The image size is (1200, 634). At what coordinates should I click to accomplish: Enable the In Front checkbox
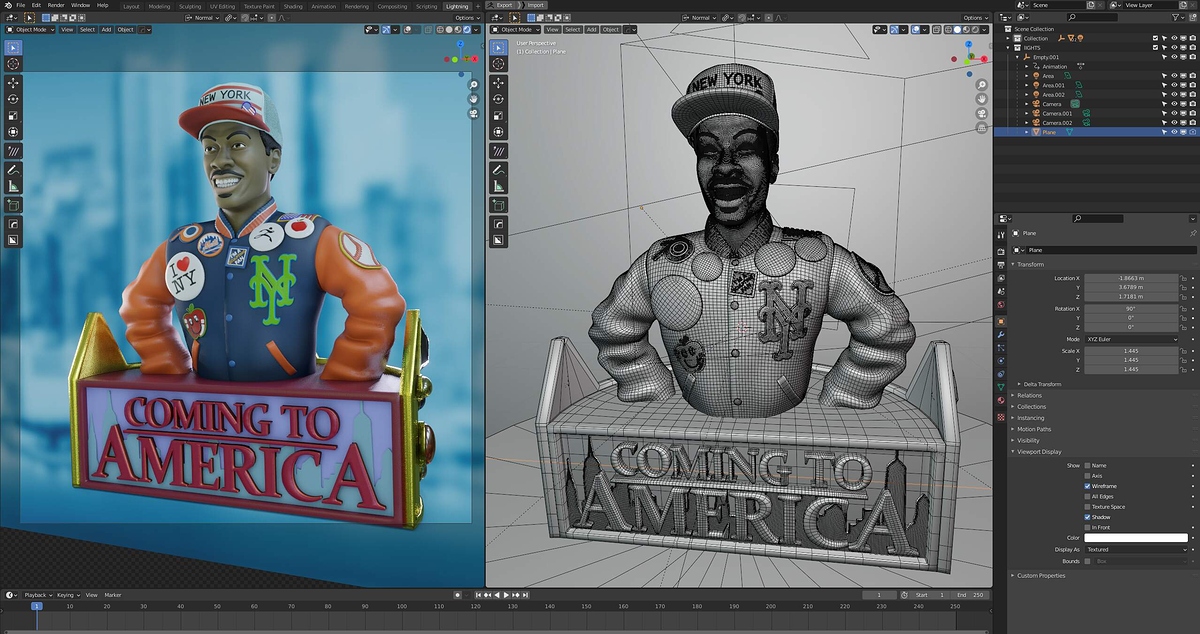coord(1088,527)
